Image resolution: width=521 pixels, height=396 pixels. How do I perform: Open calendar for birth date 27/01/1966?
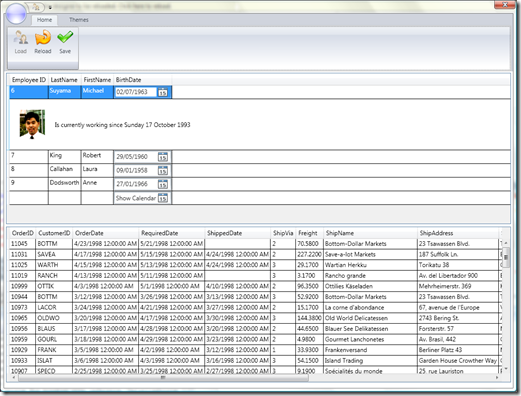coord(163,184)
